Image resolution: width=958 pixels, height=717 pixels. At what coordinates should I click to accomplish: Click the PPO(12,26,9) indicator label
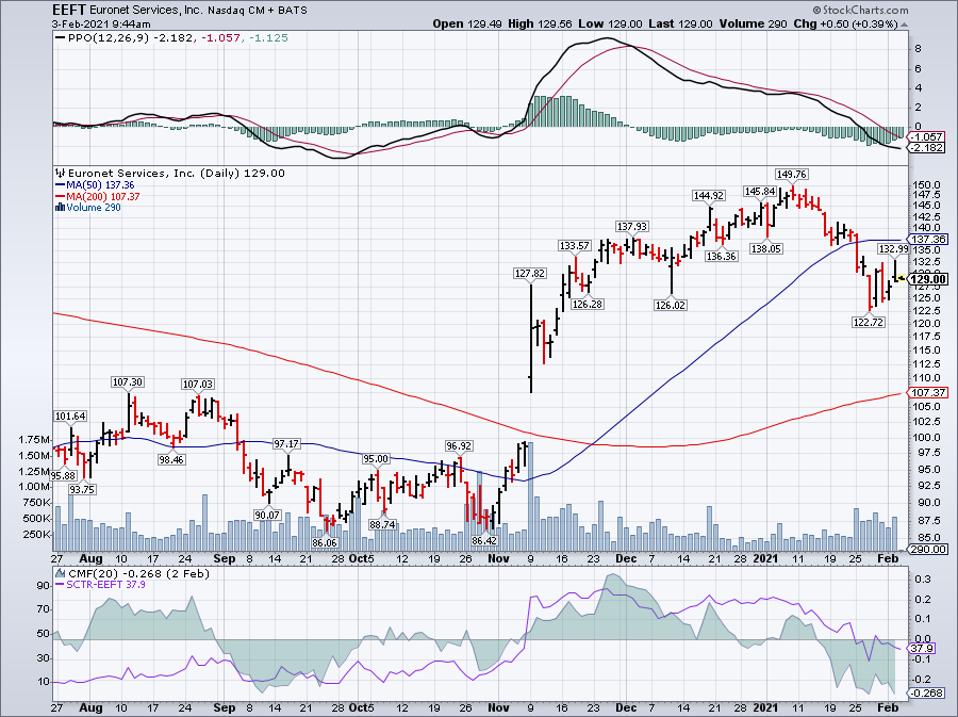(x=108, y=38)
